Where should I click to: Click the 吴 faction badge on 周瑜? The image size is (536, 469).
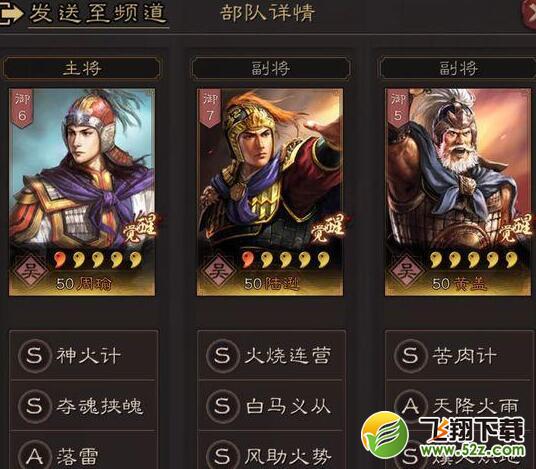click(x=30, y=271)
